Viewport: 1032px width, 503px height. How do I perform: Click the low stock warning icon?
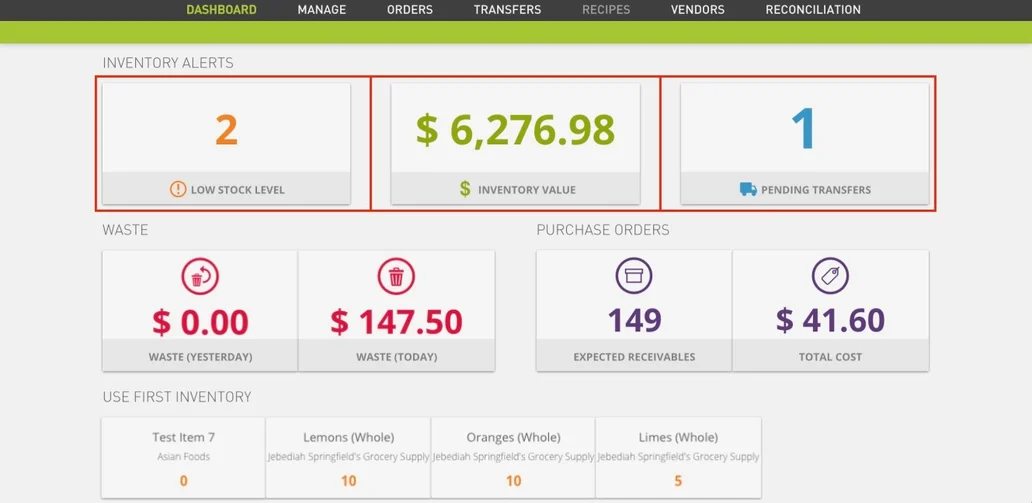point(178,189)
